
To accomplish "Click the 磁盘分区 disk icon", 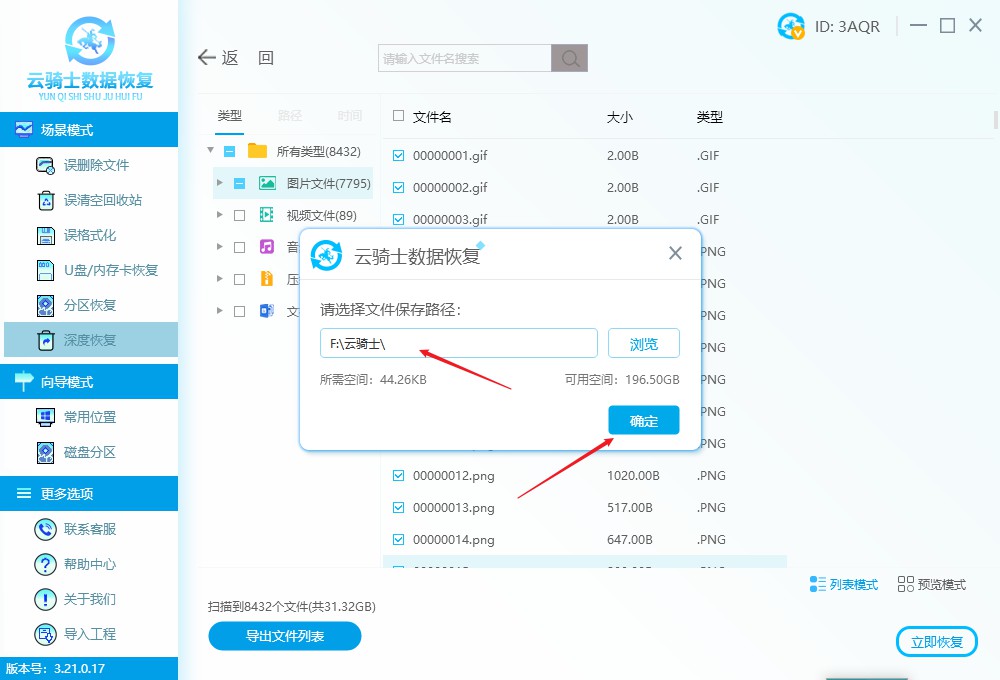I will pyautogui.click(x=46, y=452).
